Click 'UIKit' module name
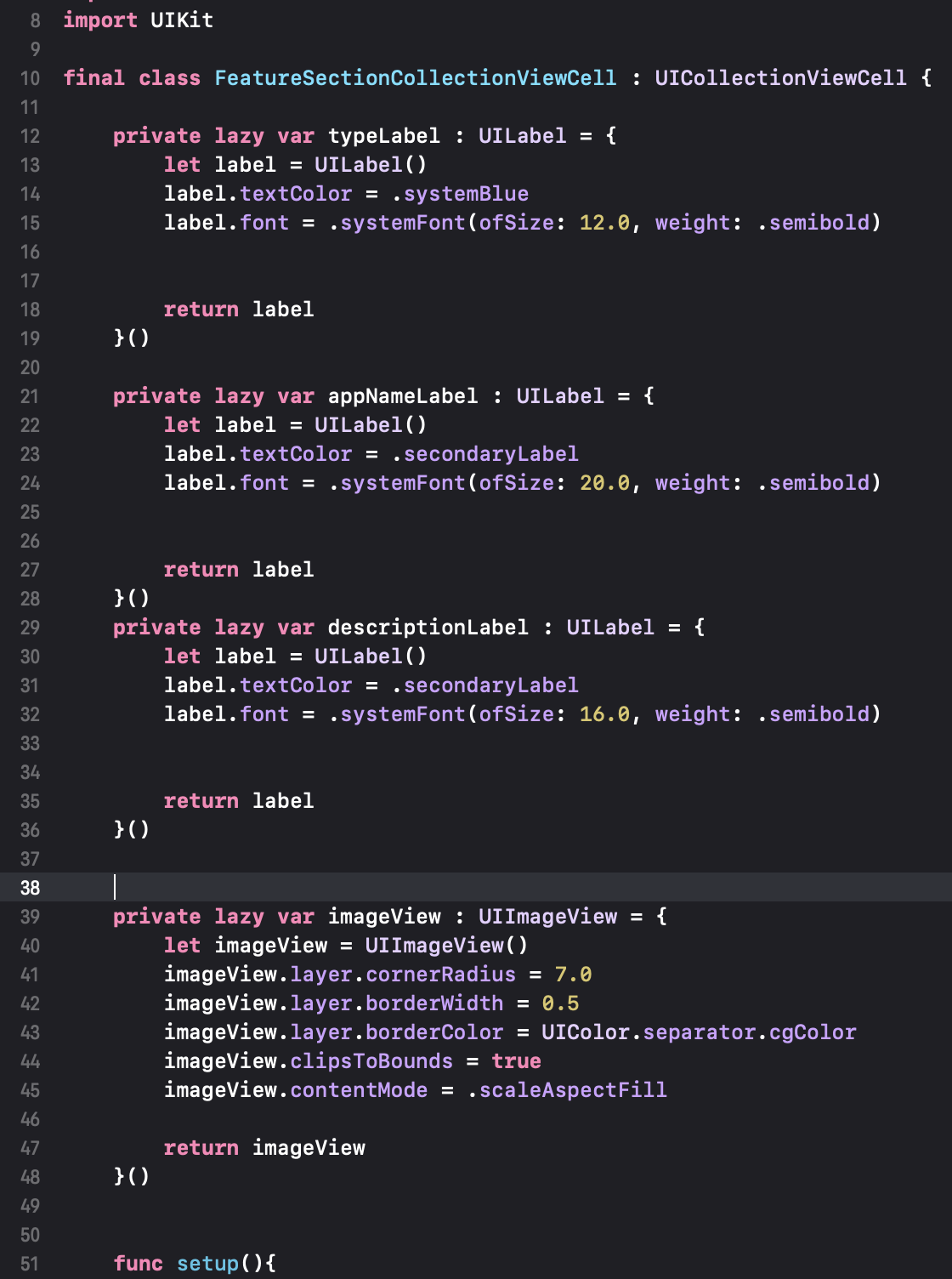 [182, 20]
